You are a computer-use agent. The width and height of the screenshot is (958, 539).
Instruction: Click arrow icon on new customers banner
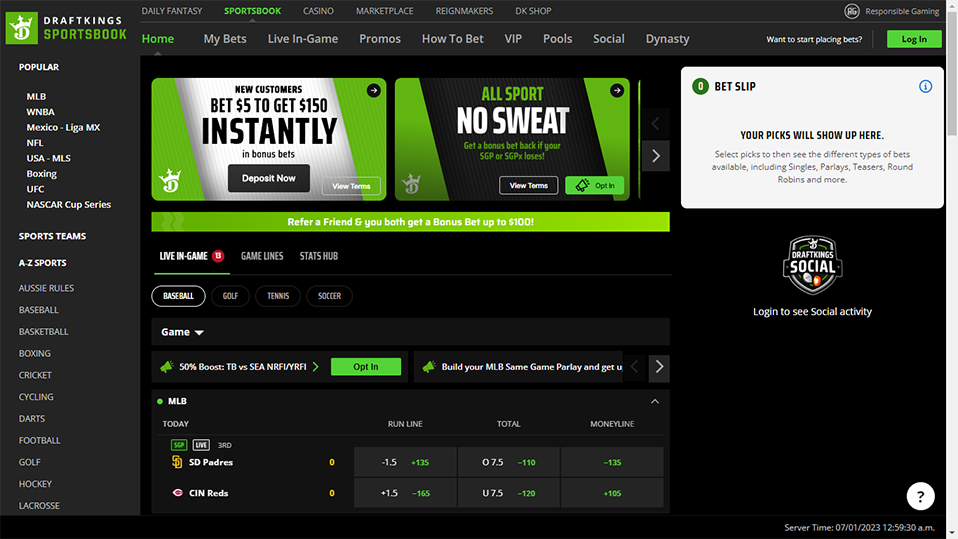[x=373, y=91]
